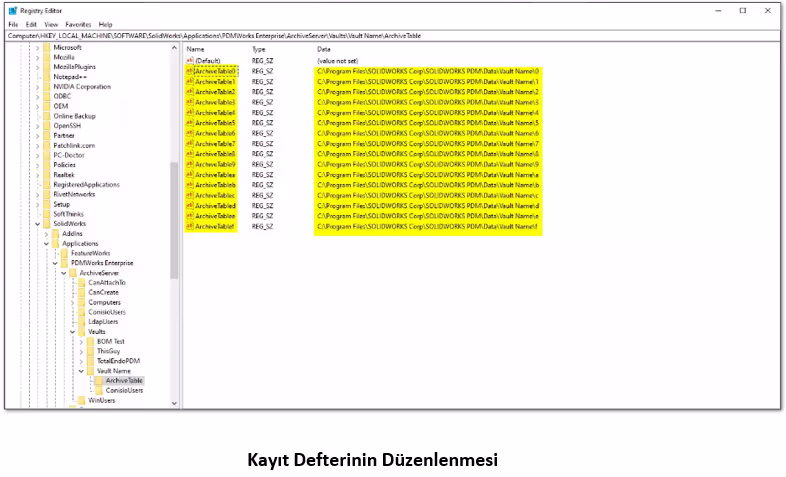Select the LdapUsers folder icon
This screenshot has height=477, width=786.
(x=82, y=322)
